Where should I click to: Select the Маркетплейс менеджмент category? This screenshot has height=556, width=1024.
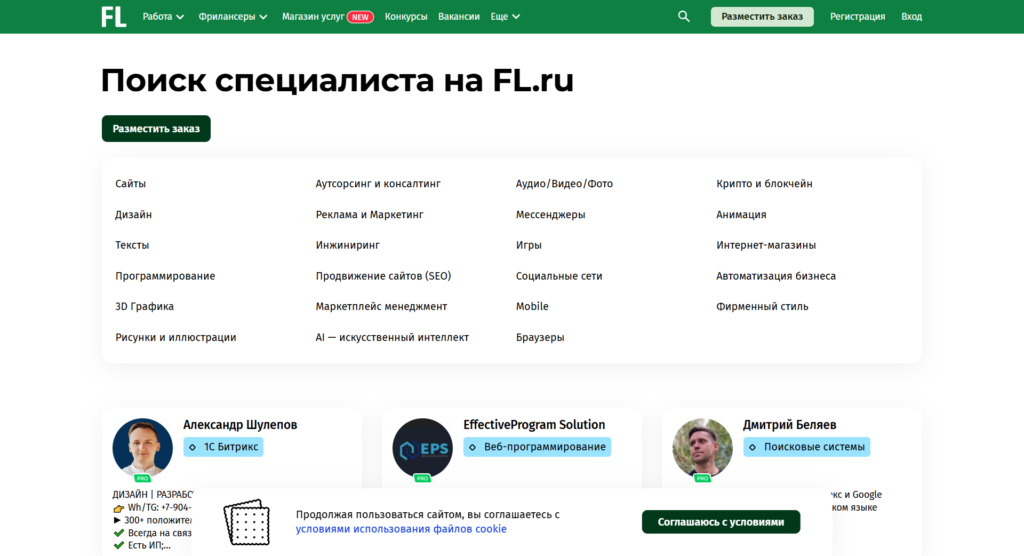tap(381, 306)
